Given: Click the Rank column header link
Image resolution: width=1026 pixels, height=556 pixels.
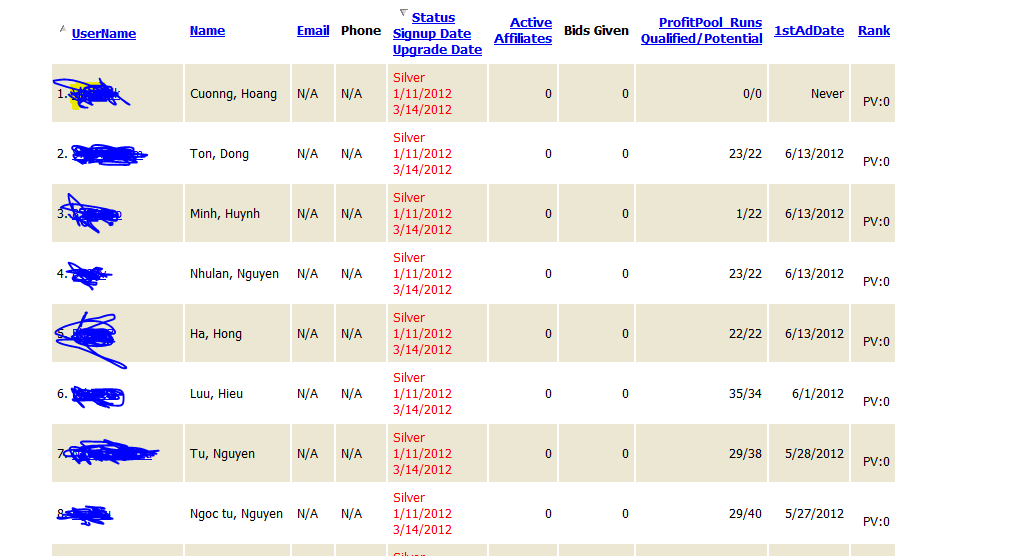Looking at the screenshot, I should (x=873, y=31).
